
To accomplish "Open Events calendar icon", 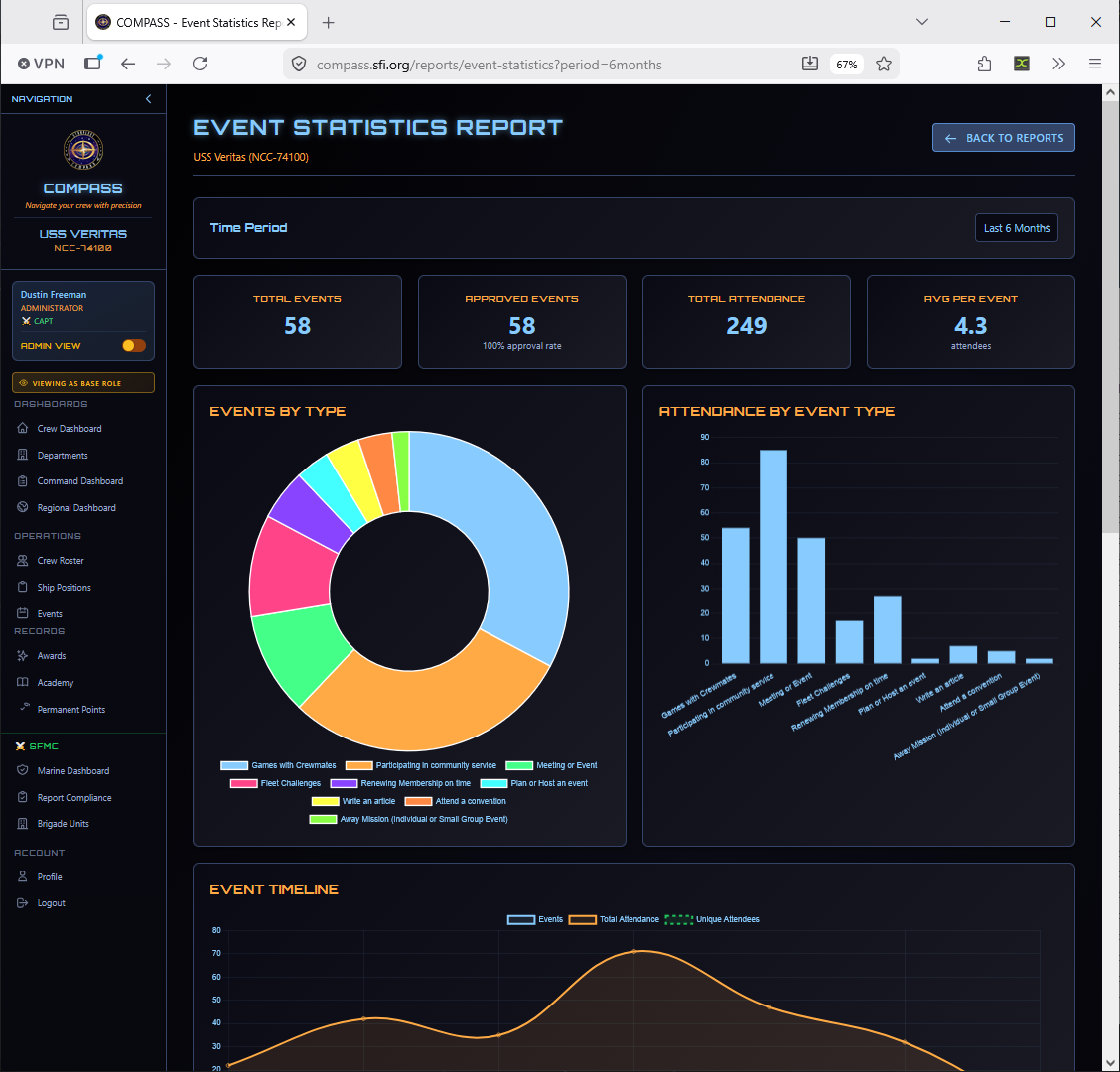I will (x=23, y=613).
